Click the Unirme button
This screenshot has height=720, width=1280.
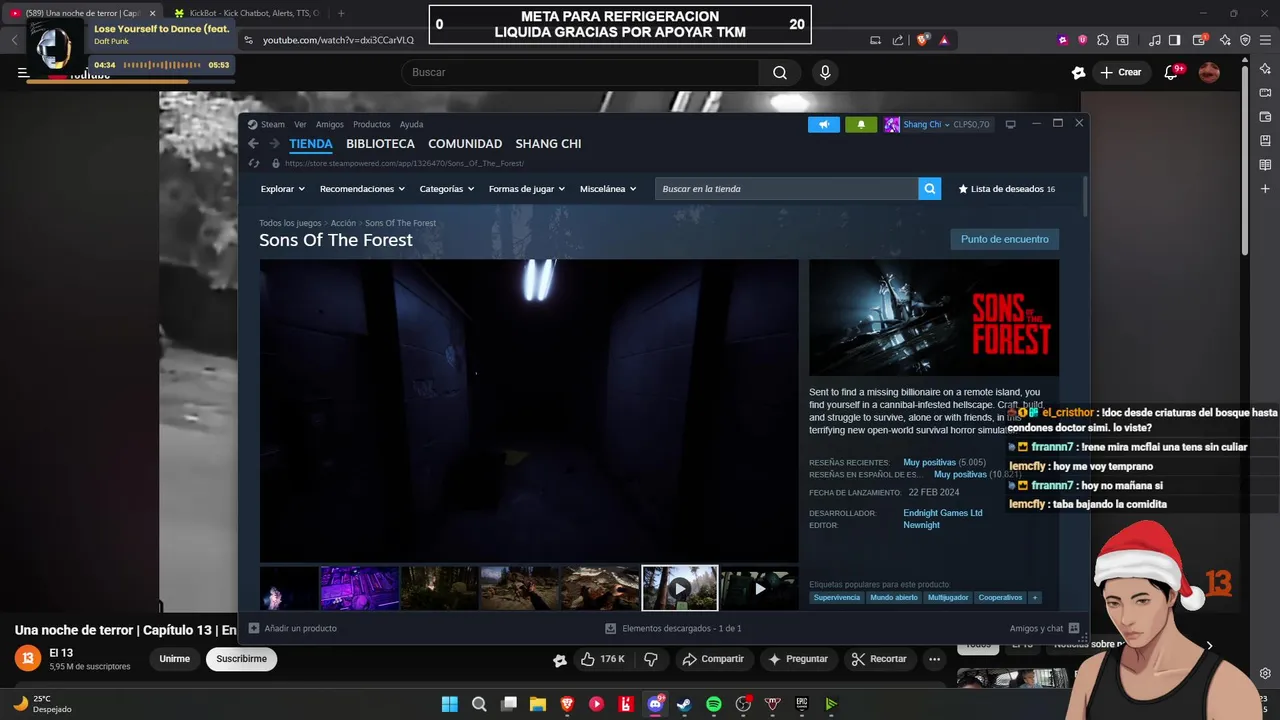coord(174,659)
